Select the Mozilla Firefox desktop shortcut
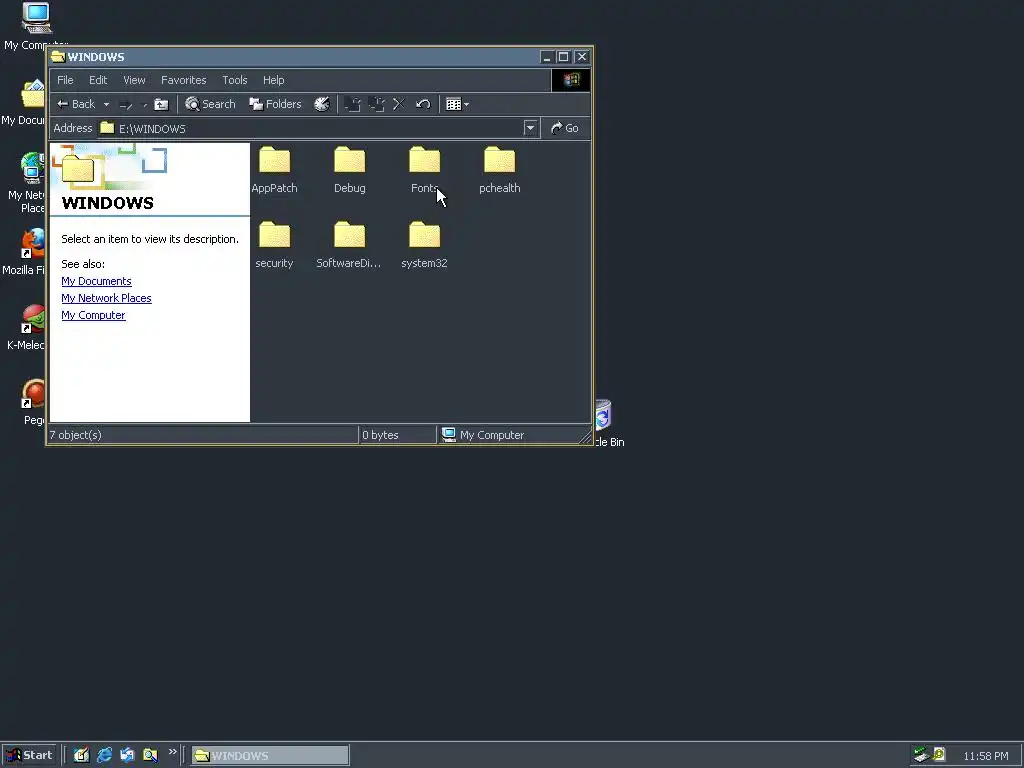 pyautogui.click(x=24, y=251)
